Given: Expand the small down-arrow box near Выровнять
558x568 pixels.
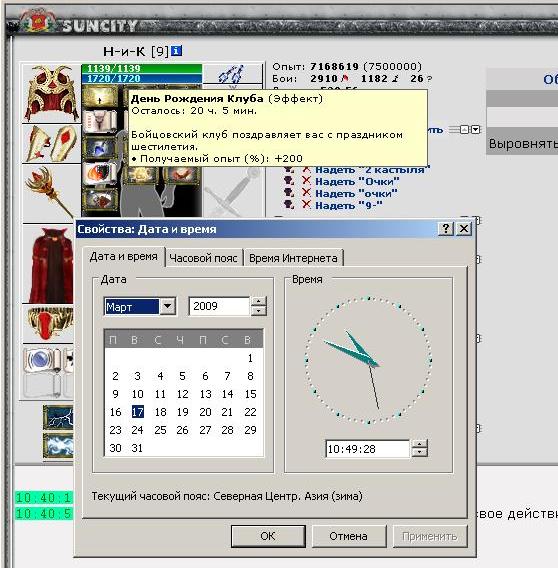Looking at the screenshot, I should tap(476, 130).
